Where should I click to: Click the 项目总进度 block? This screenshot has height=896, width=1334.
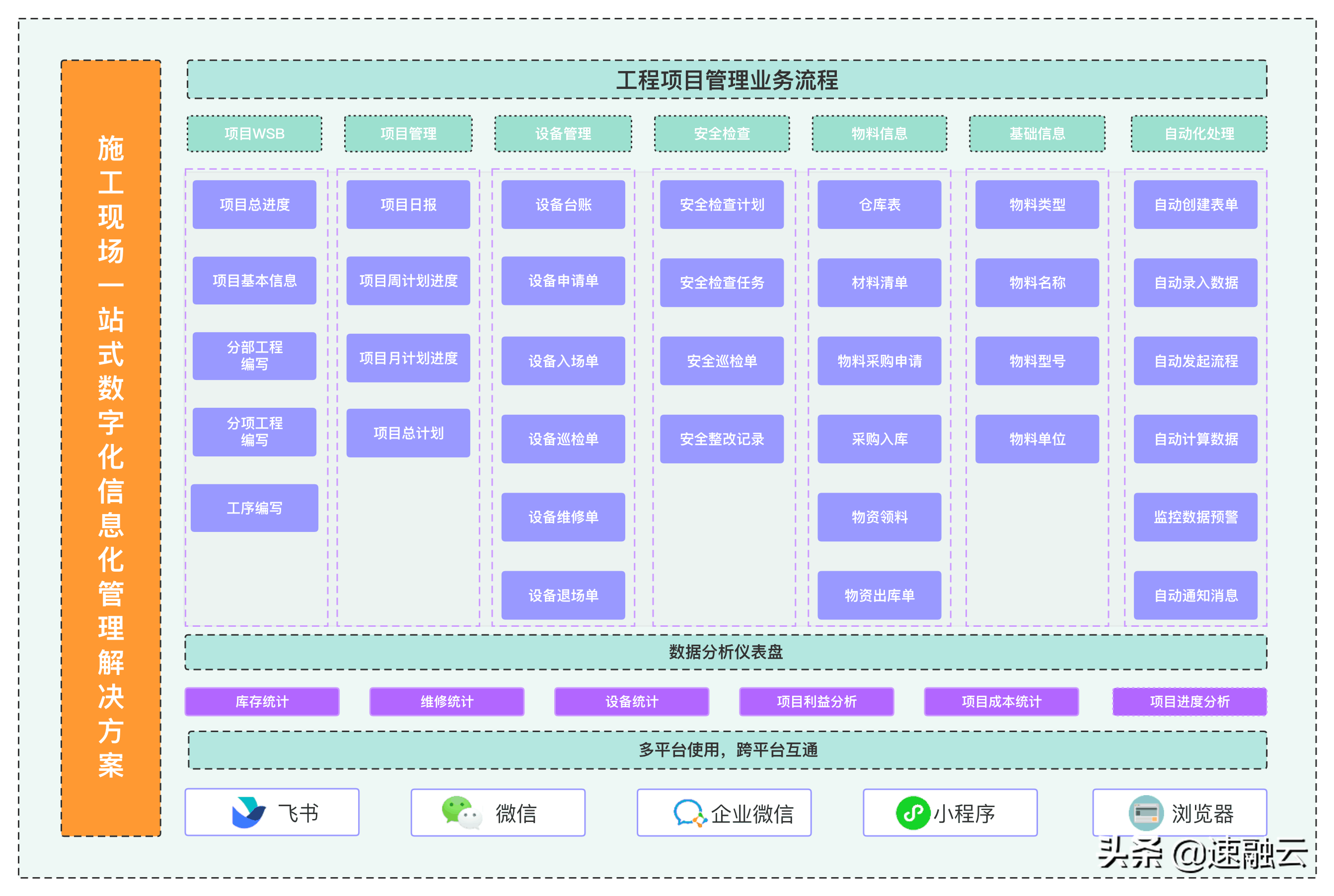[254, 205]
